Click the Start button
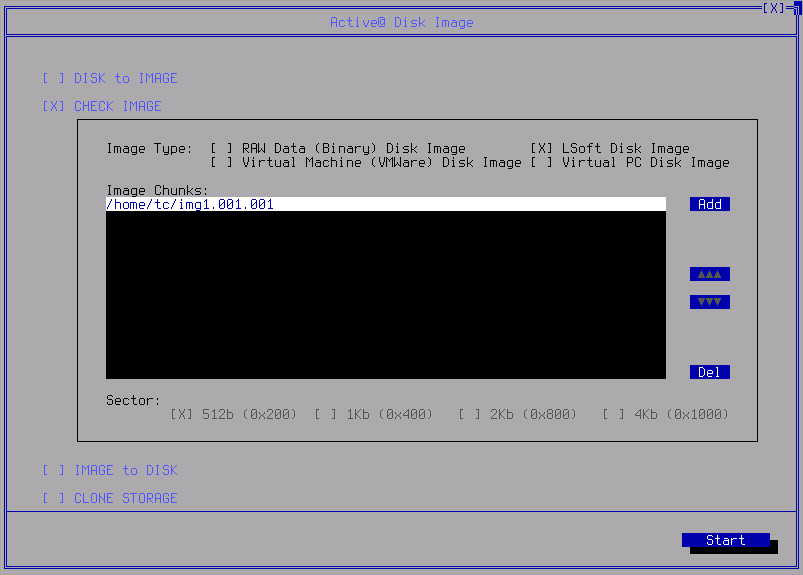The image size is (803, 575). click(726, 540)
